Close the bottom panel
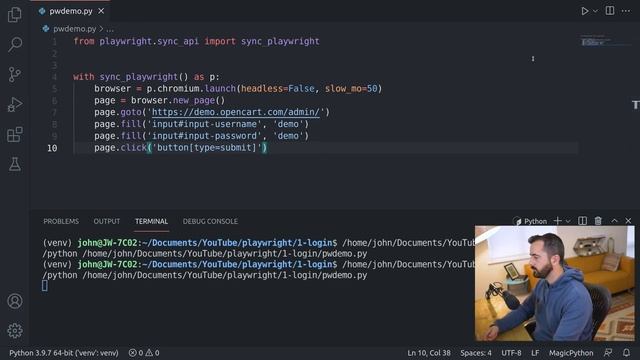This screenshot has width=640, height=360. click(628, 221)
